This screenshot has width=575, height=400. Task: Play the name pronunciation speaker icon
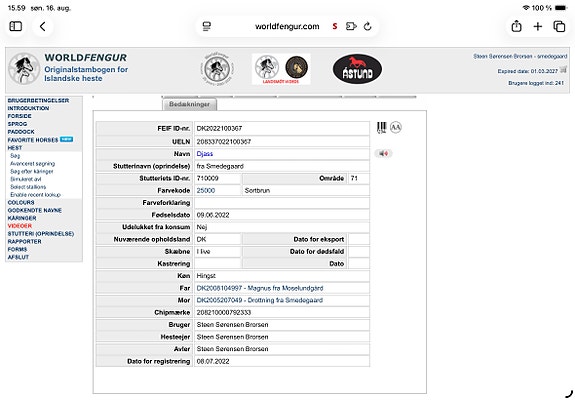(x=384, y=154)
